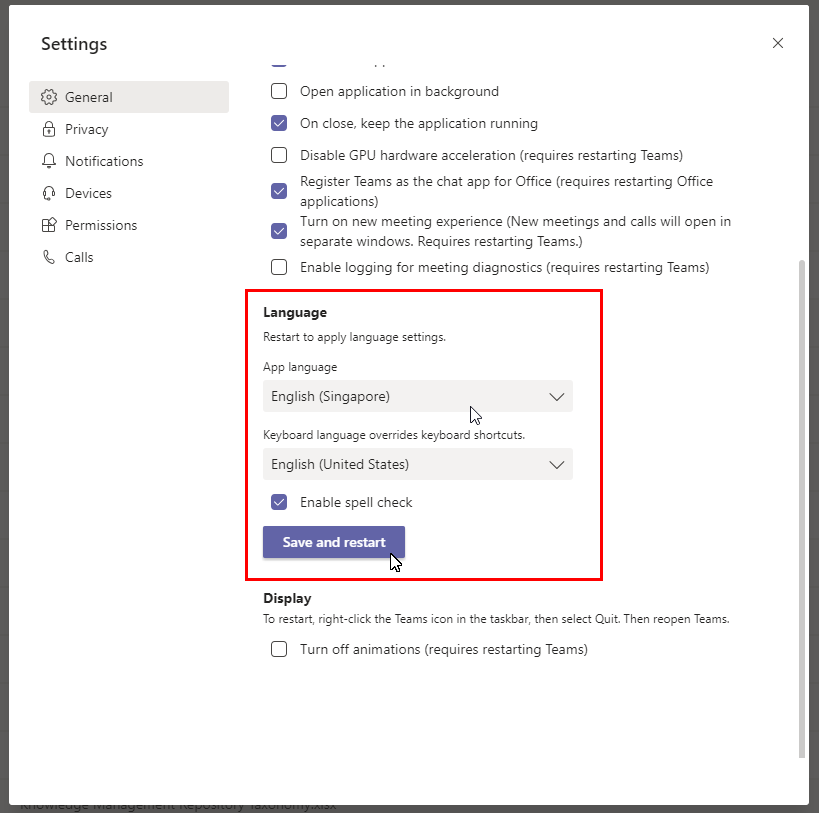Click the Notifications bell icon
Screen dimensions: 819x813
tap(49, 161)
